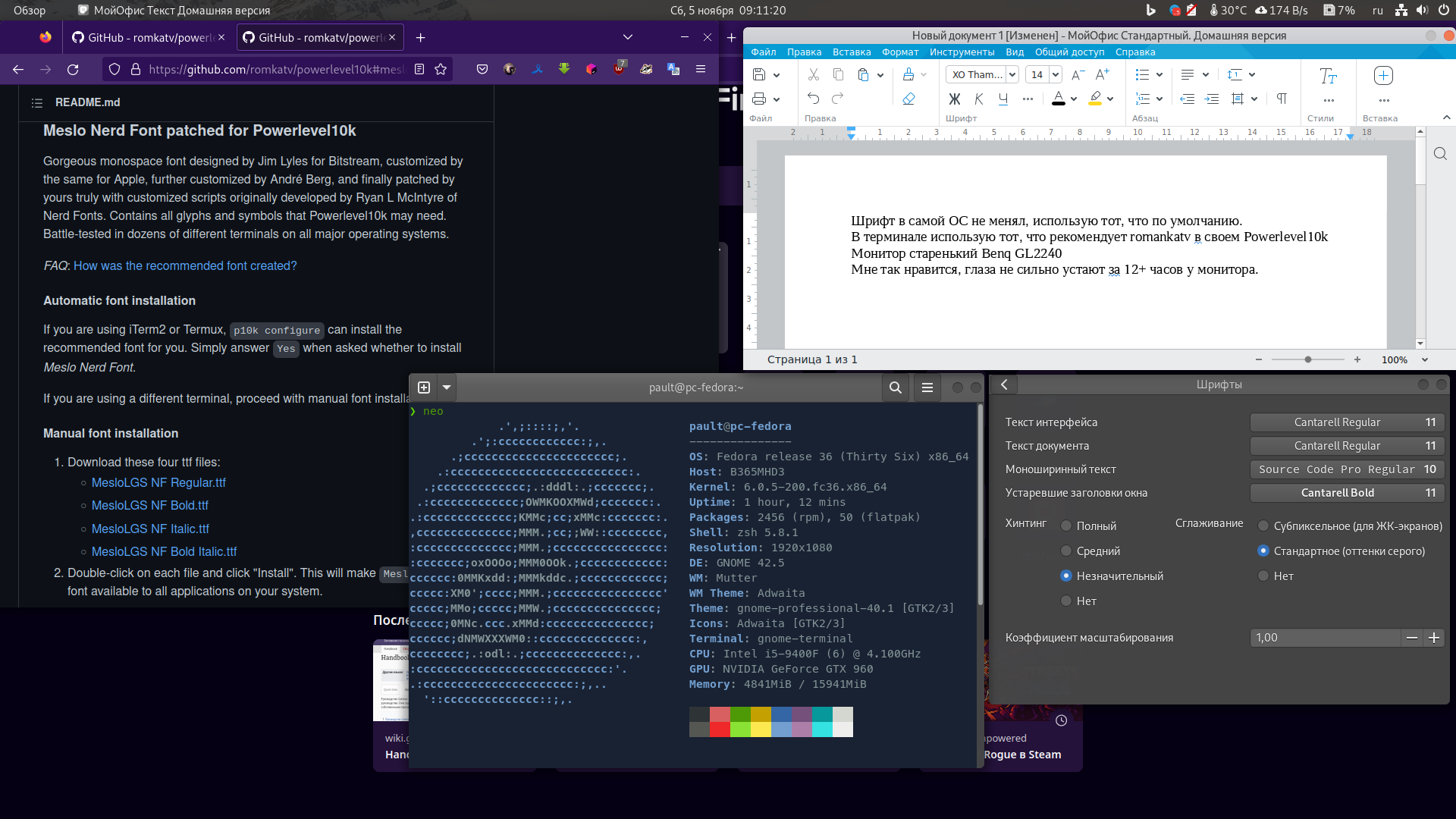This screenshot has width=1456, height=819.
Task: Open the font size 14 dropdown
Action: (1056, 74)
